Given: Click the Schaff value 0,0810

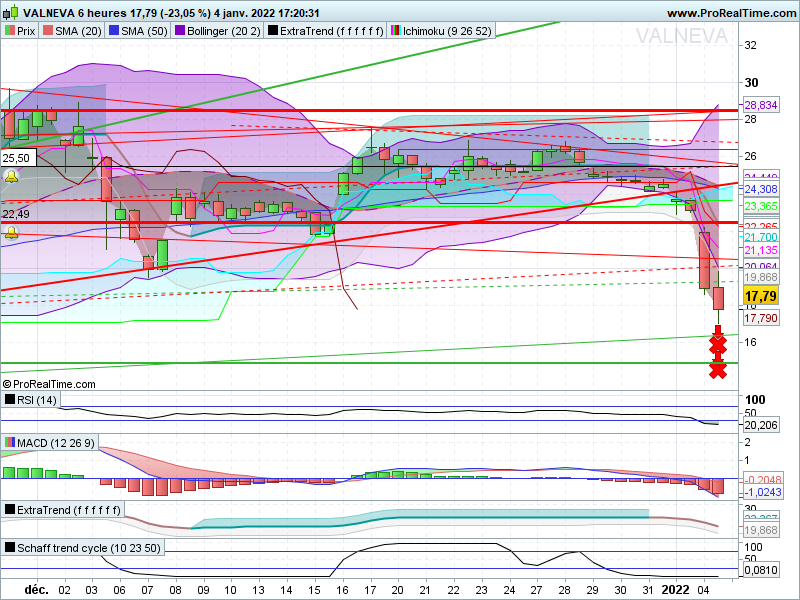Looking at the screenshot, I should 761,570.
